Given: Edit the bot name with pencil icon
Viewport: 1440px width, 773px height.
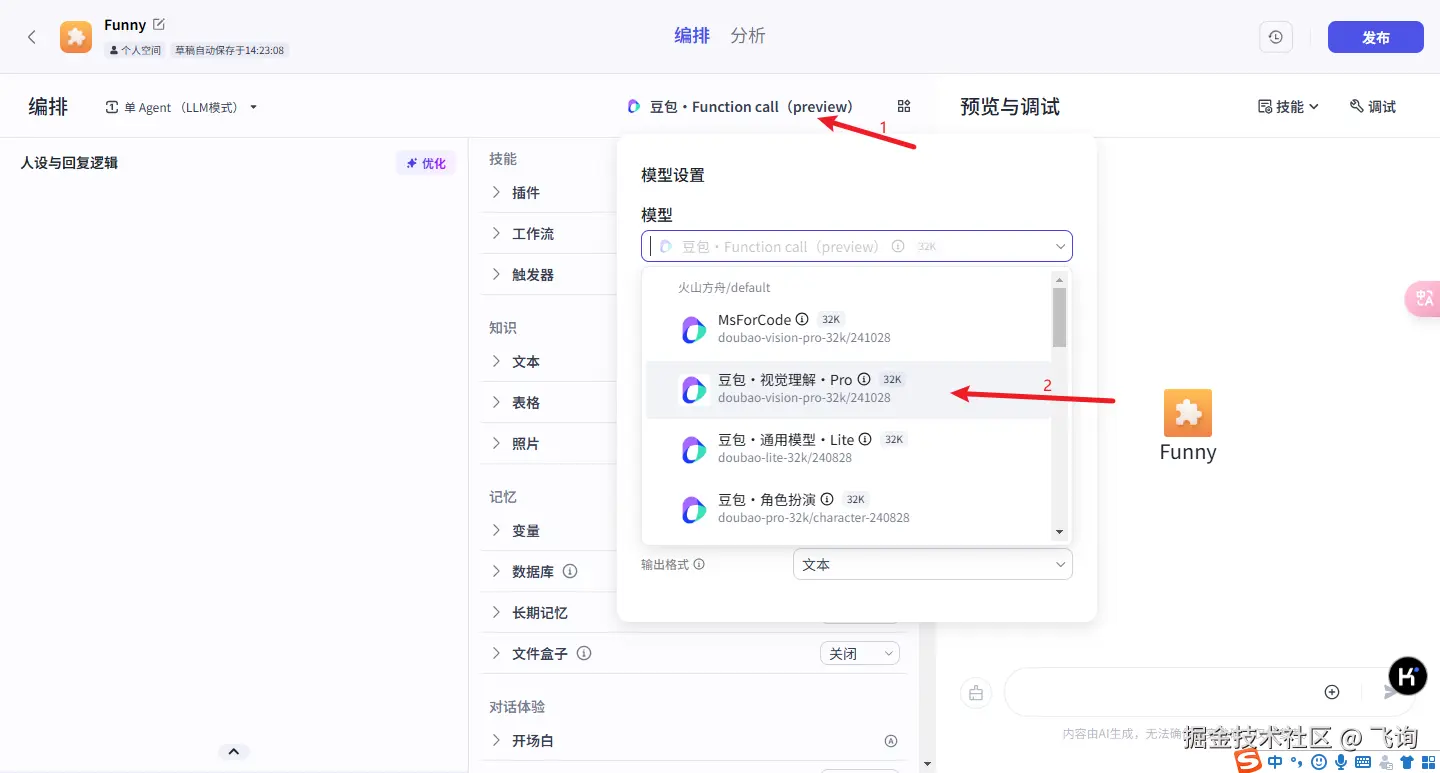Looking at the screenshot, I should tap(158, 24).
